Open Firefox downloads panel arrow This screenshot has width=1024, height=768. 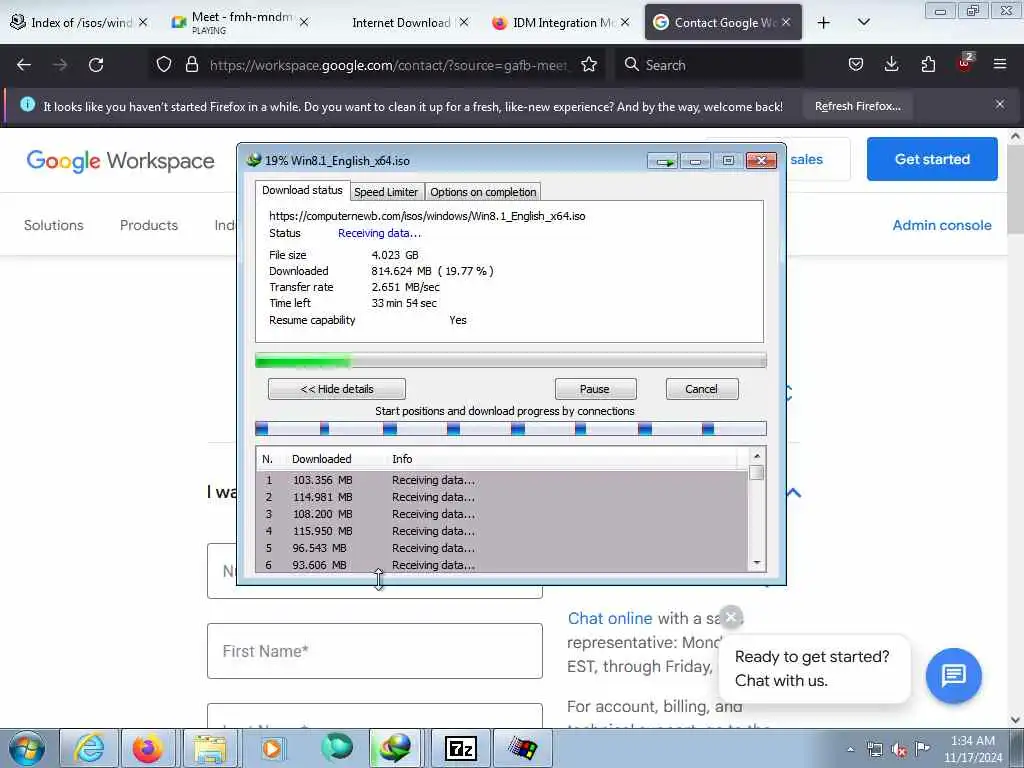(x=891, y=64)
